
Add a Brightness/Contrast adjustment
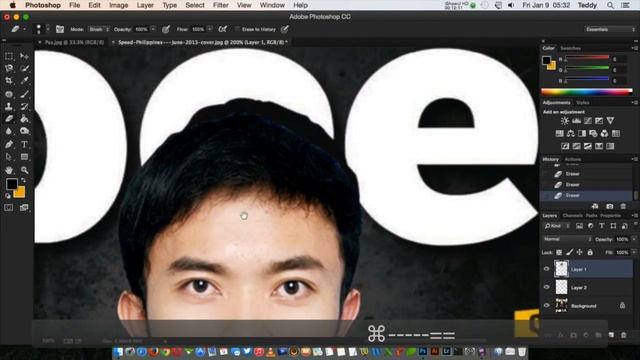tap(565, 121)
